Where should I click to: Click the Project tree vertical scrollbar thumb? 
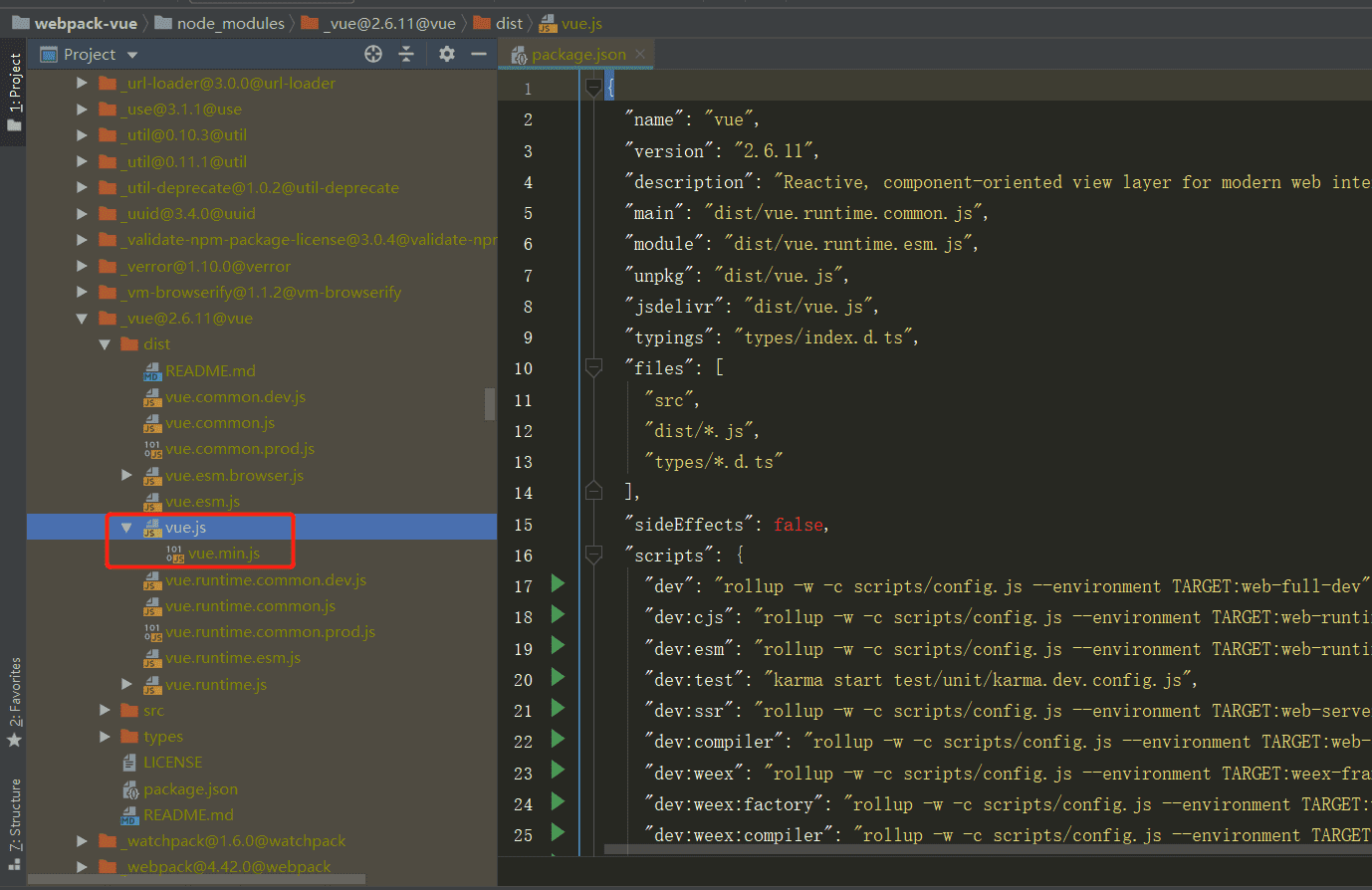[490, 404]
